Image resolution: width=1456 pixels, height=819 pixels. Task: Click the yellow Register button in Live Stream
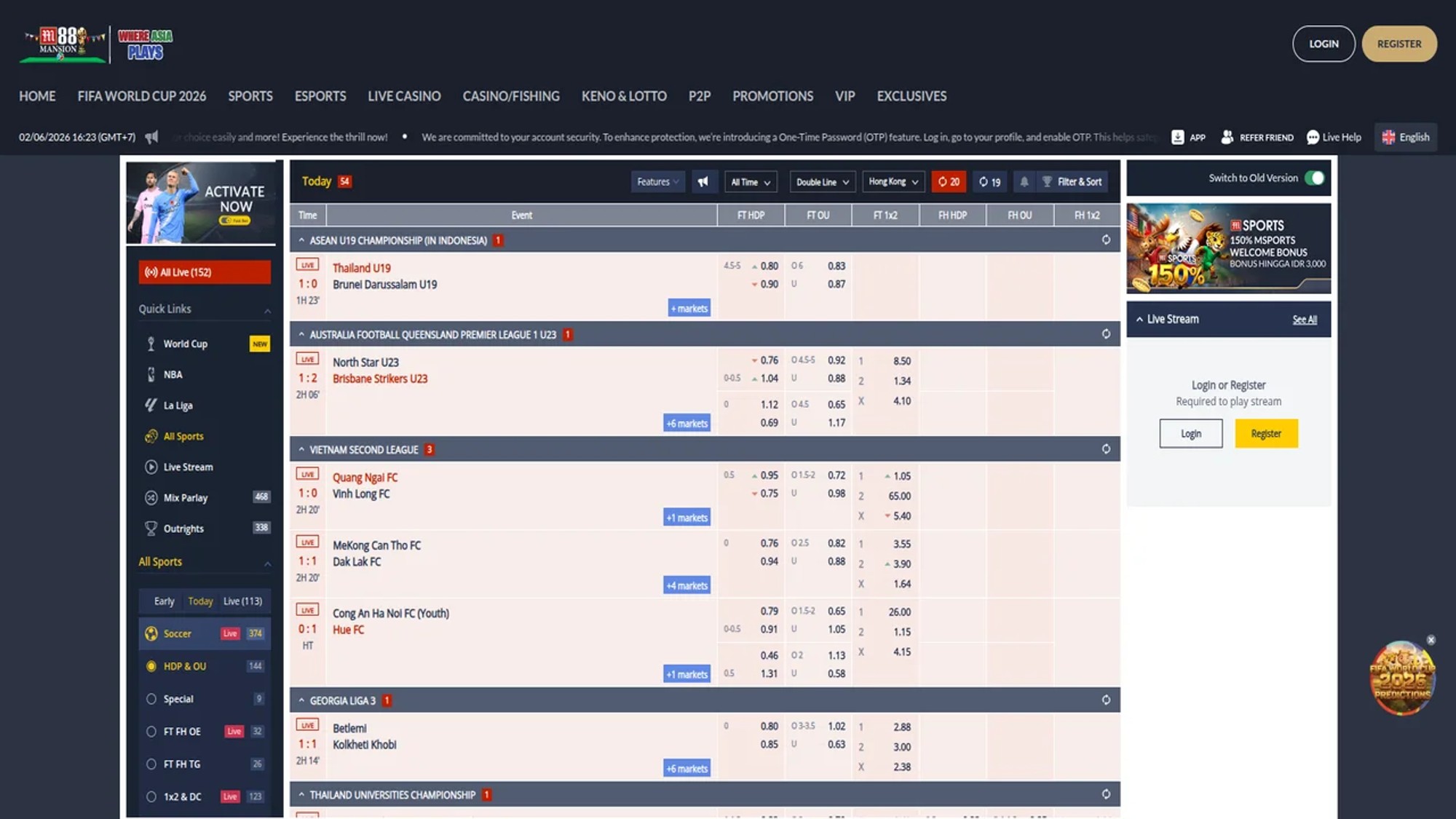[x=1266, y=433]
